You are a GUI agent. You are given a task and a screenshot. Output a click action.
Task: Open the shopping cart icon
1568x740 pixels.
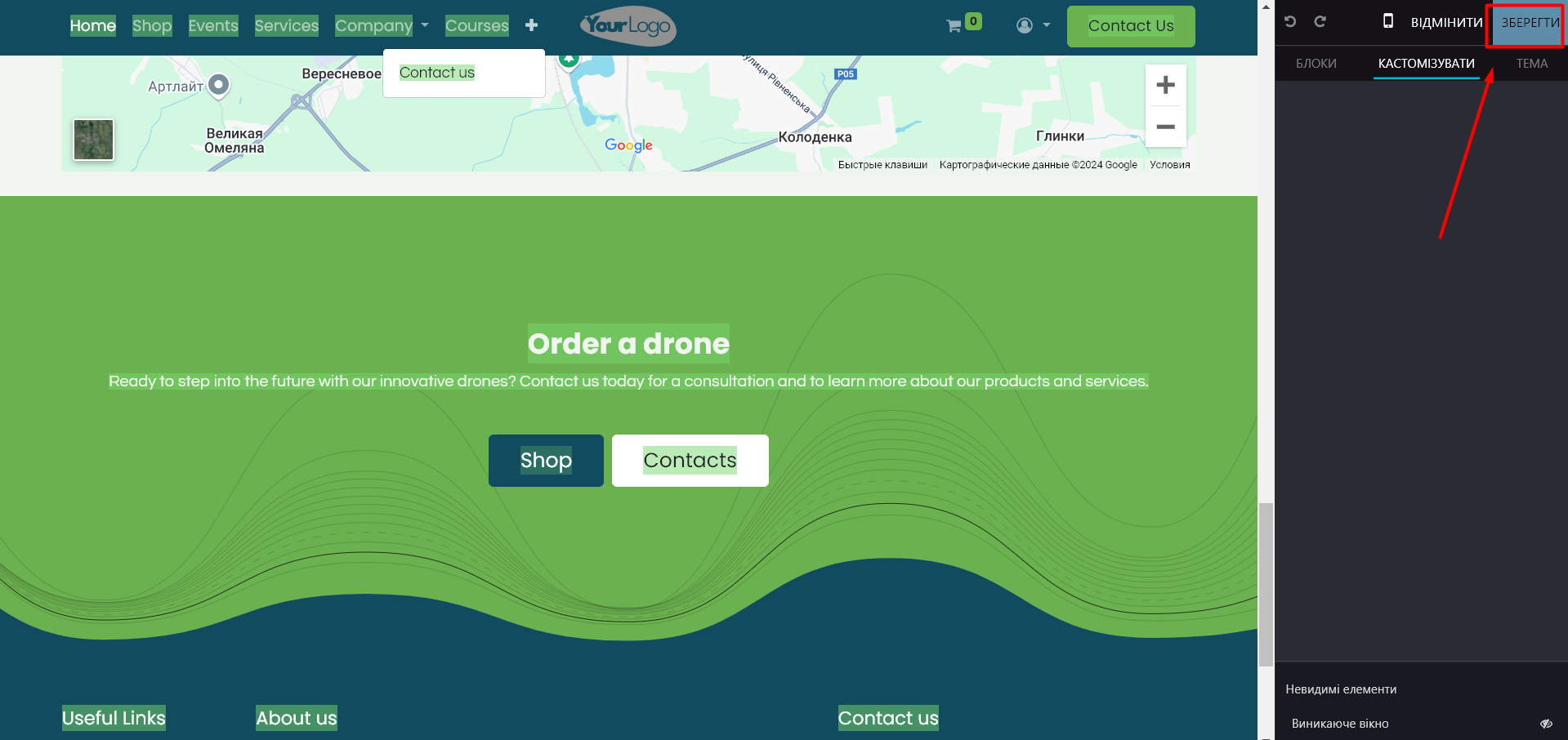click(x=954, y=26)
